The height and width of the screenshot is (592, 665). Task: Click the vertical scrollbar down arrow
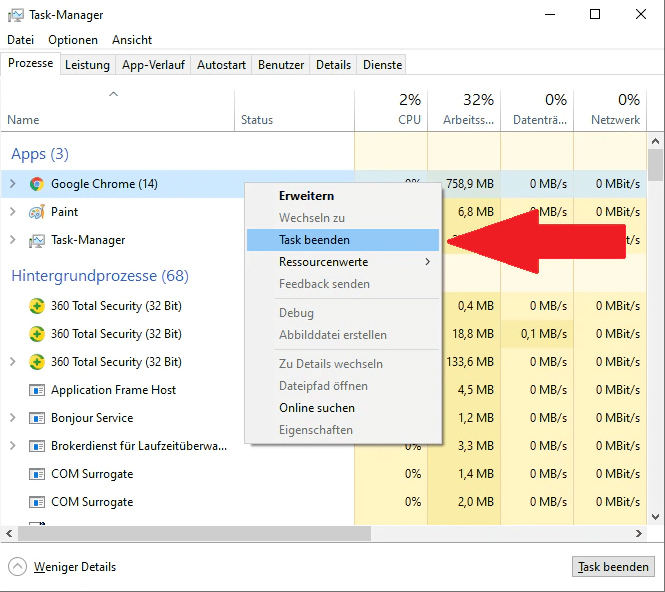tap(656, 517)
